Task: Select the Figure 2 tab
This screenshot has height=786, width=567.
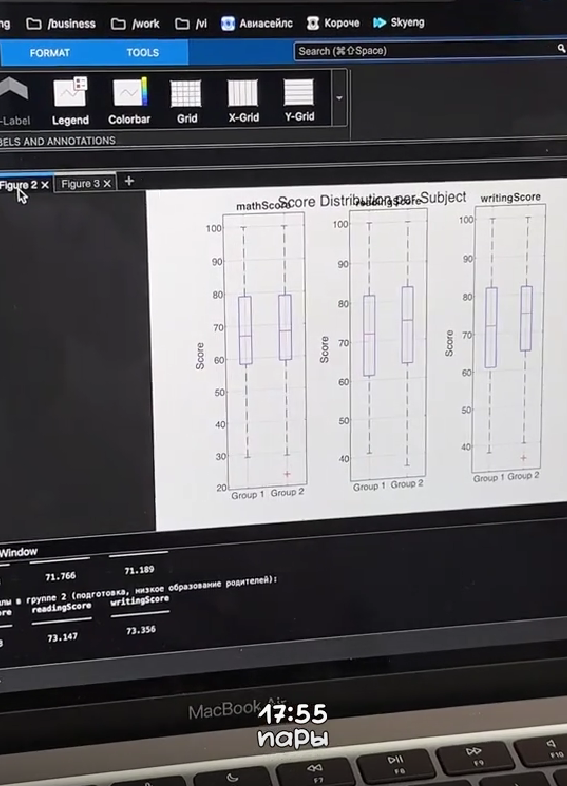Action: pos(19,185)
